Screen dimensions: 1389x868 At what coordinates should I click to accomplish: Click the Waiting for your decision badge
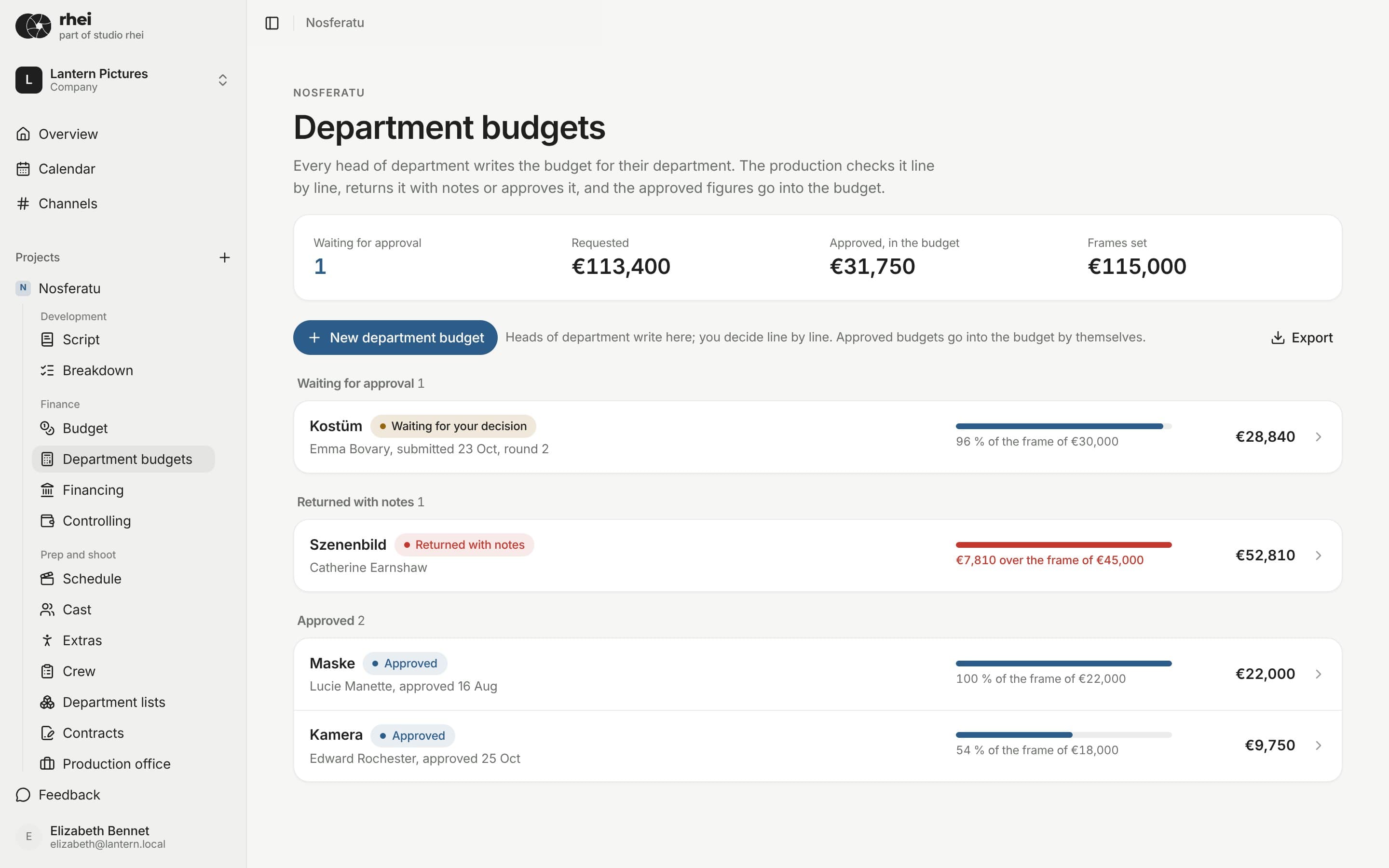click(x=453, y=426)
